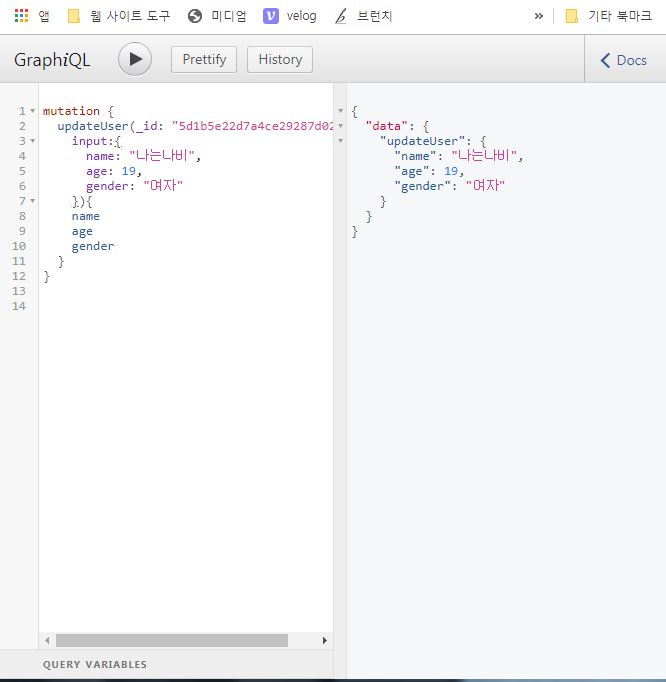Click result "age" value 19
Viewport: 666px width, 682px height.
coord(451,171)
